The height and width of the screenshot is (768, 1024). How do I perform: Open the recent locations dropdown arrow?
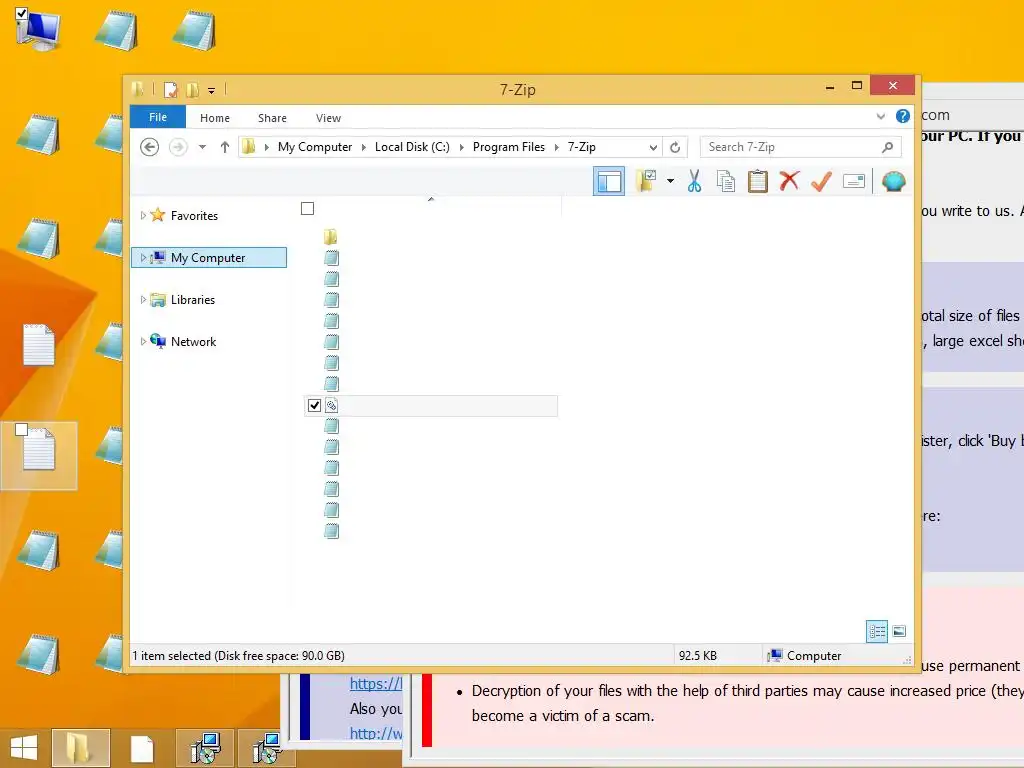pos(202,147)
